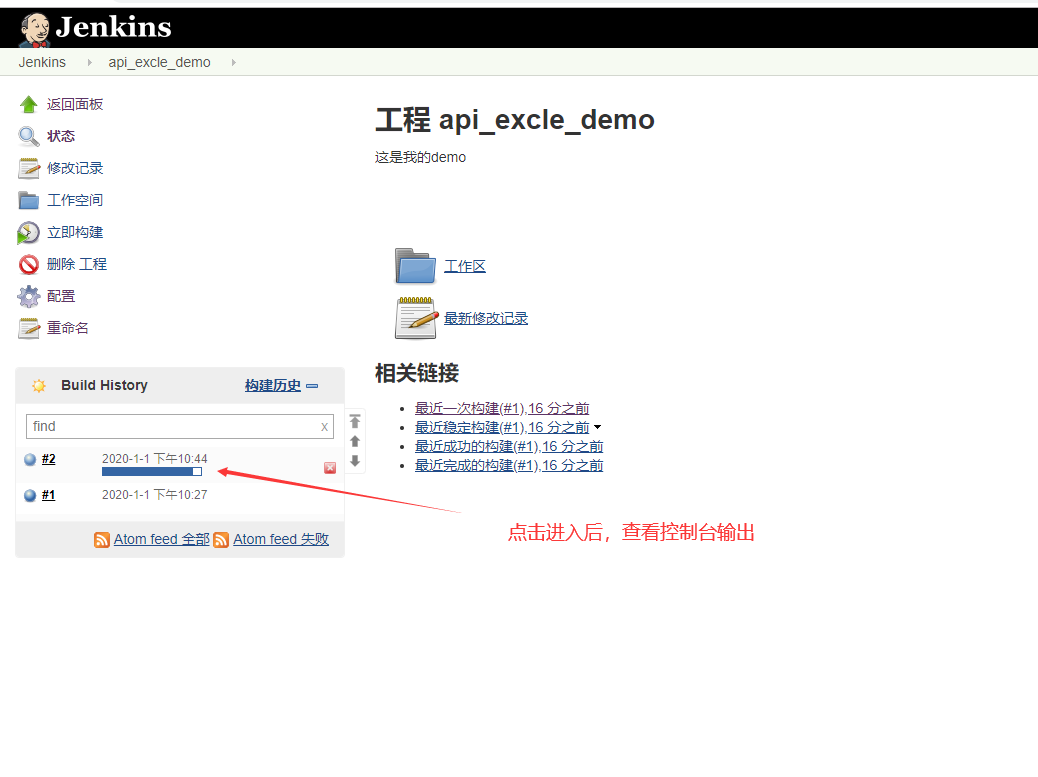The width and height of the screenshot is (1038, 777).
Task: Click the Jenkins breadcrumb link
Action: click(x=42, y=62)
